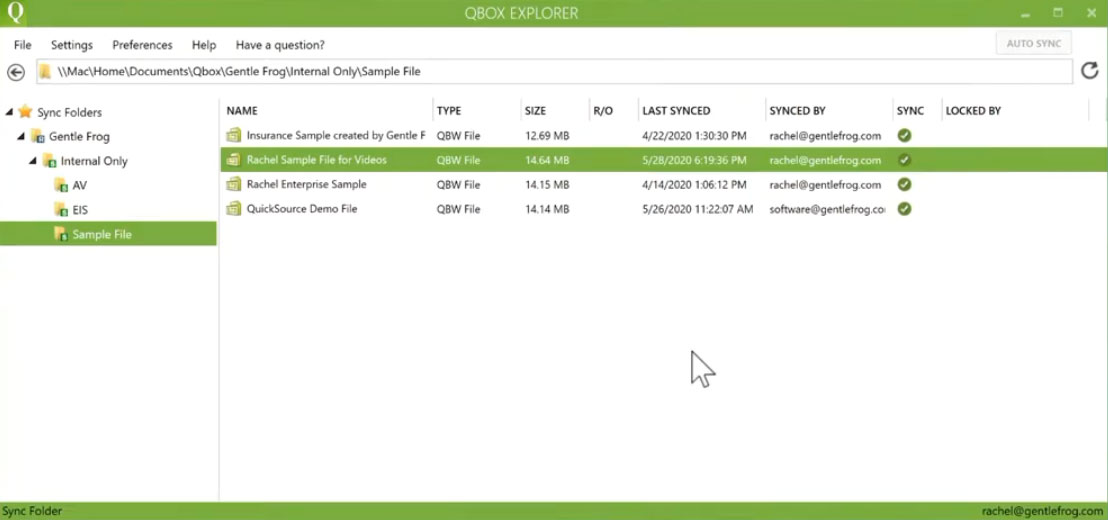
Task: Click the EIS folder icon in sidebar
Action: click(x=61, y=210)
